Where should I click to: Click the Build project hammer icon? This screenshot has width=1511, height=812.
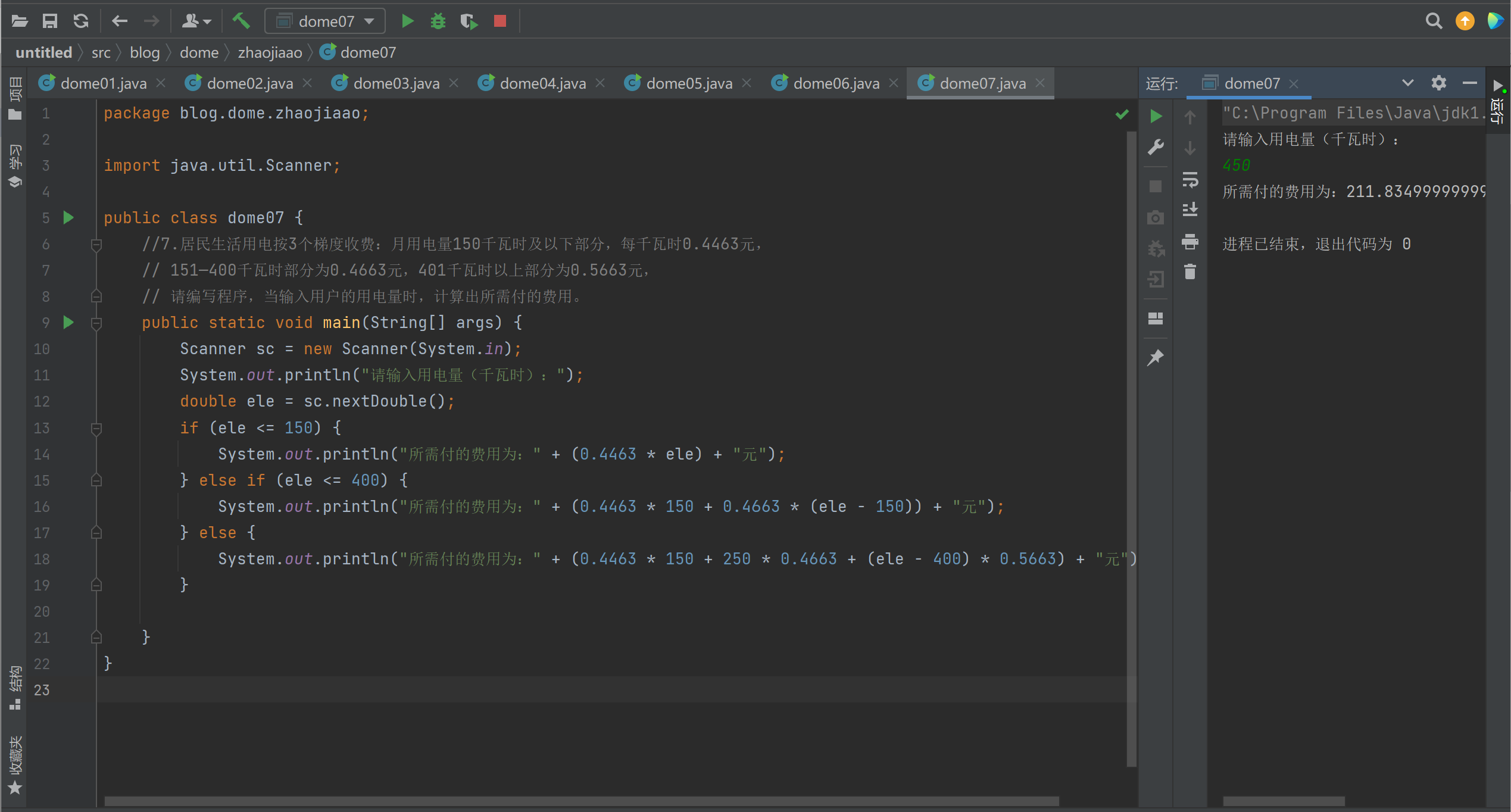coord(241,21)
